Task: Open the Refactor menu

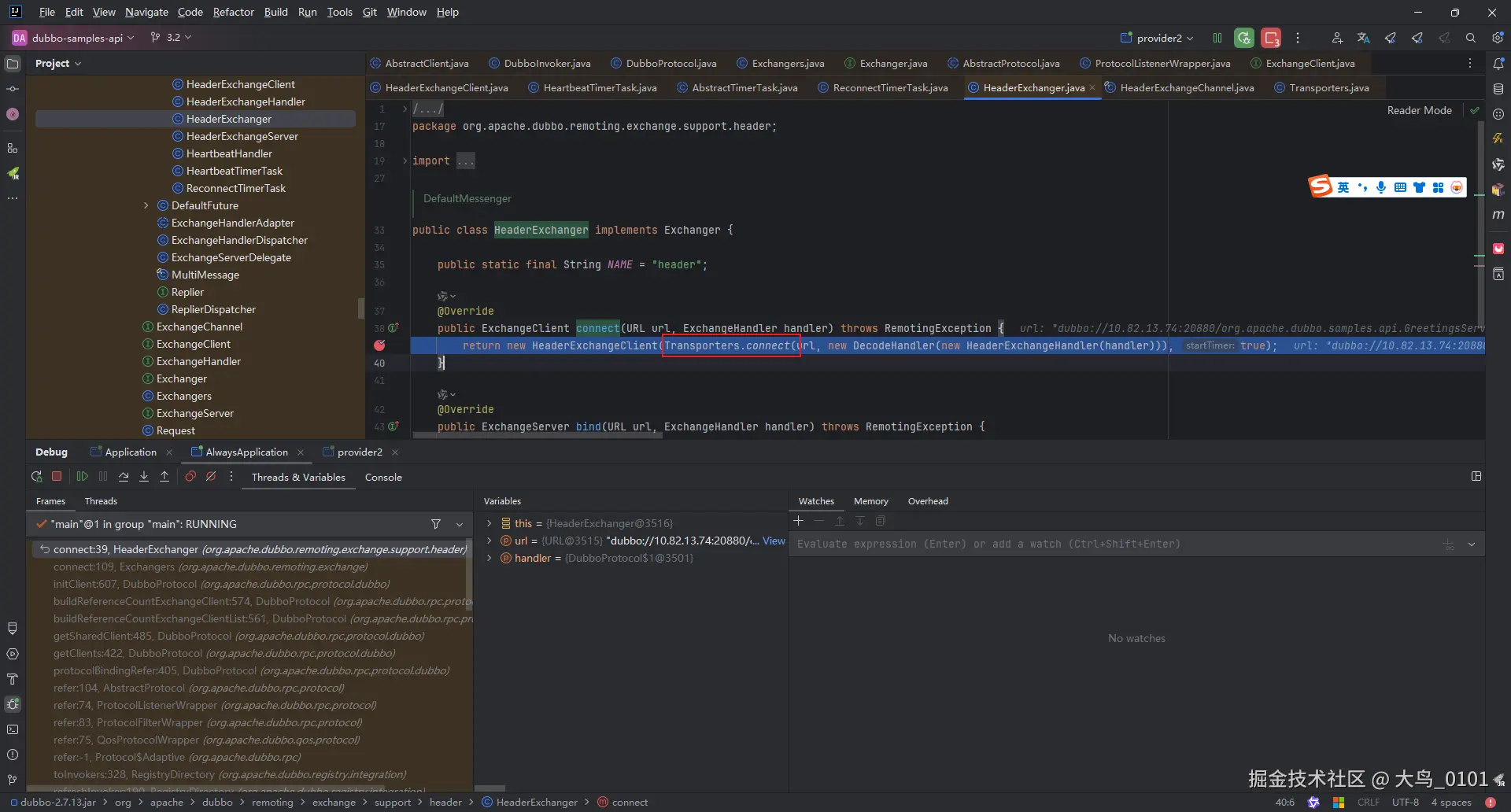Action: pyautogui.click(x=233, y=12)
